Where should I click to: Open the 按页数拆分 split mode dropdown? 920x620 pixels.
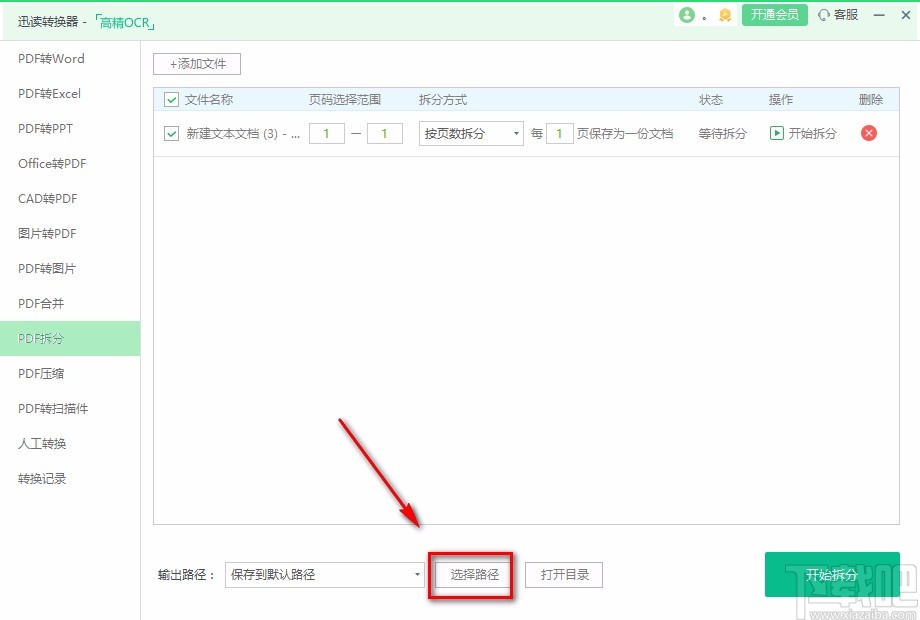click(470, 133)
